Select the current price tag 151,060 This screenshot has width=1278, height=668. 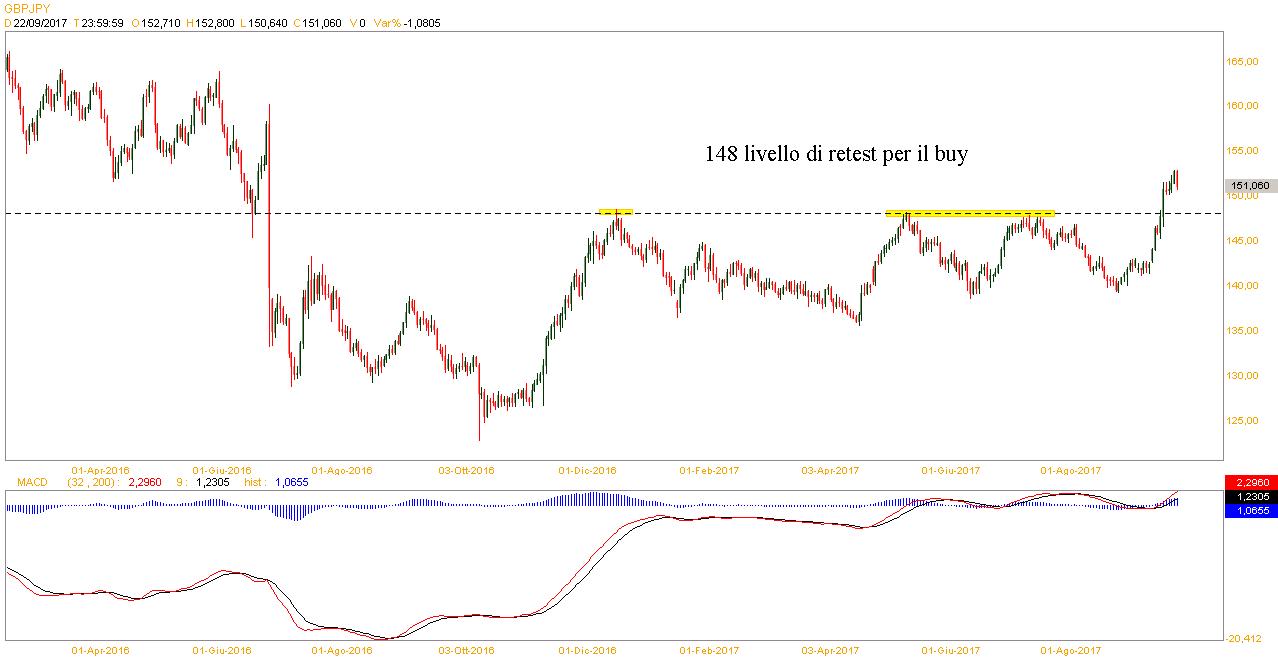1250,185
